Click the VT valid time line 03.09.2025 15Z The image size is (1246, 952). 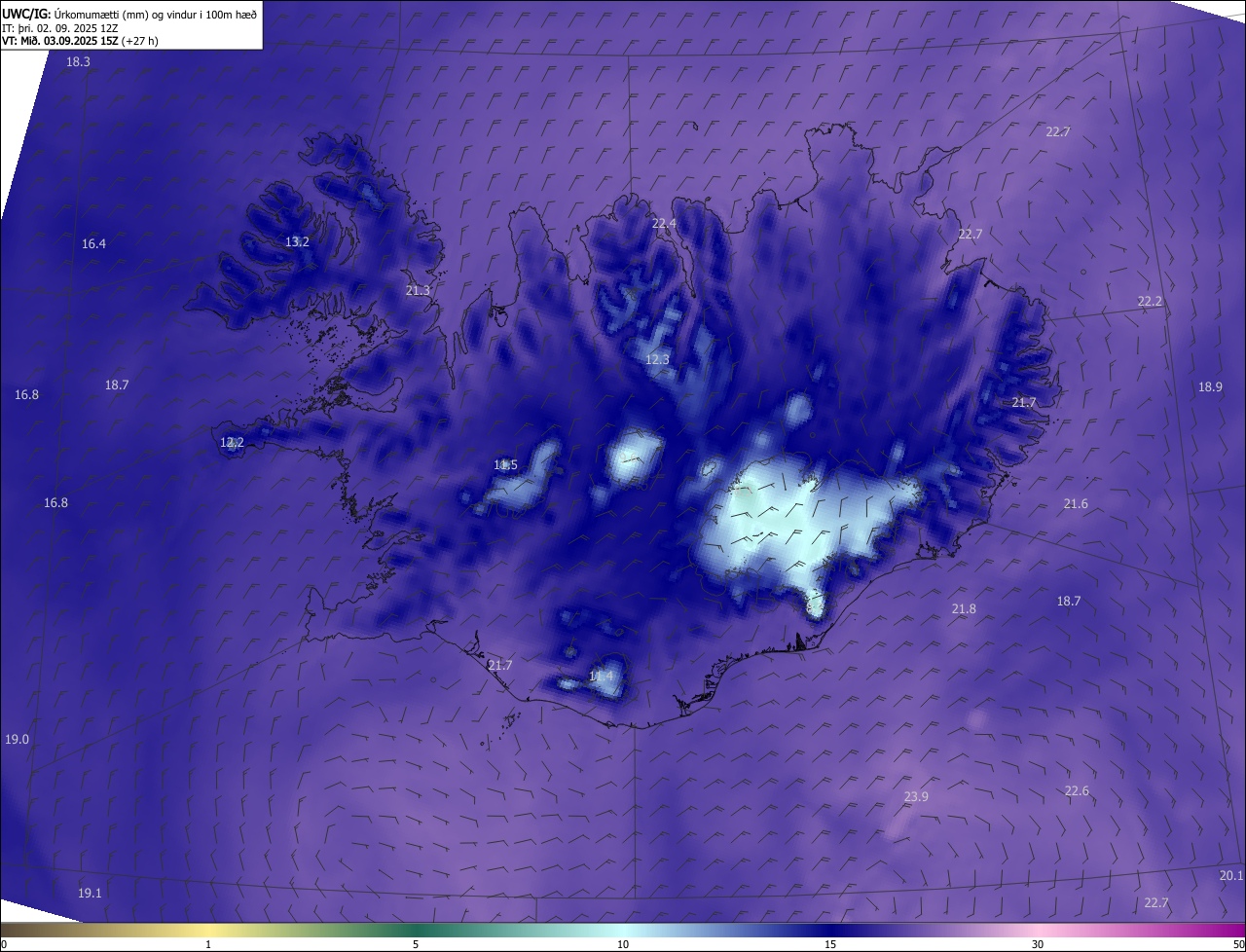tap(80, 41)
